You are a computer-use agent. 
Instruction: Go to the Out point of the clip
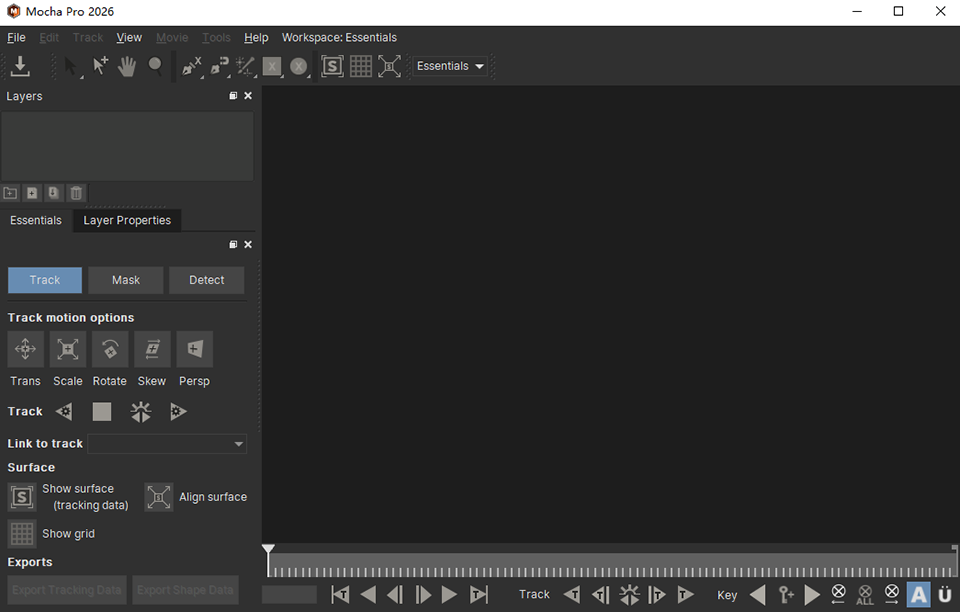tap(479, 594)
